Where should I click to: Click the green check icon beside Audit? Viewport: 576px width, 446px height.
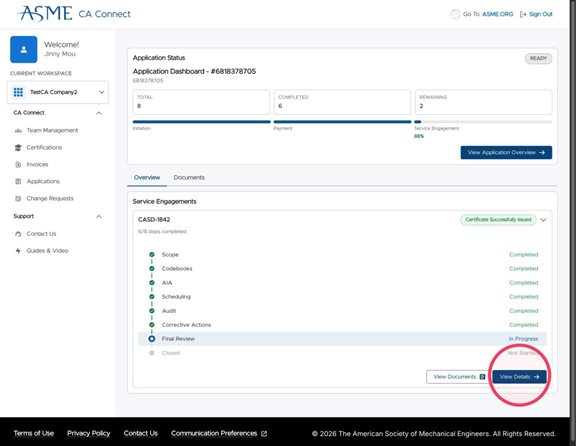point(152,311)
